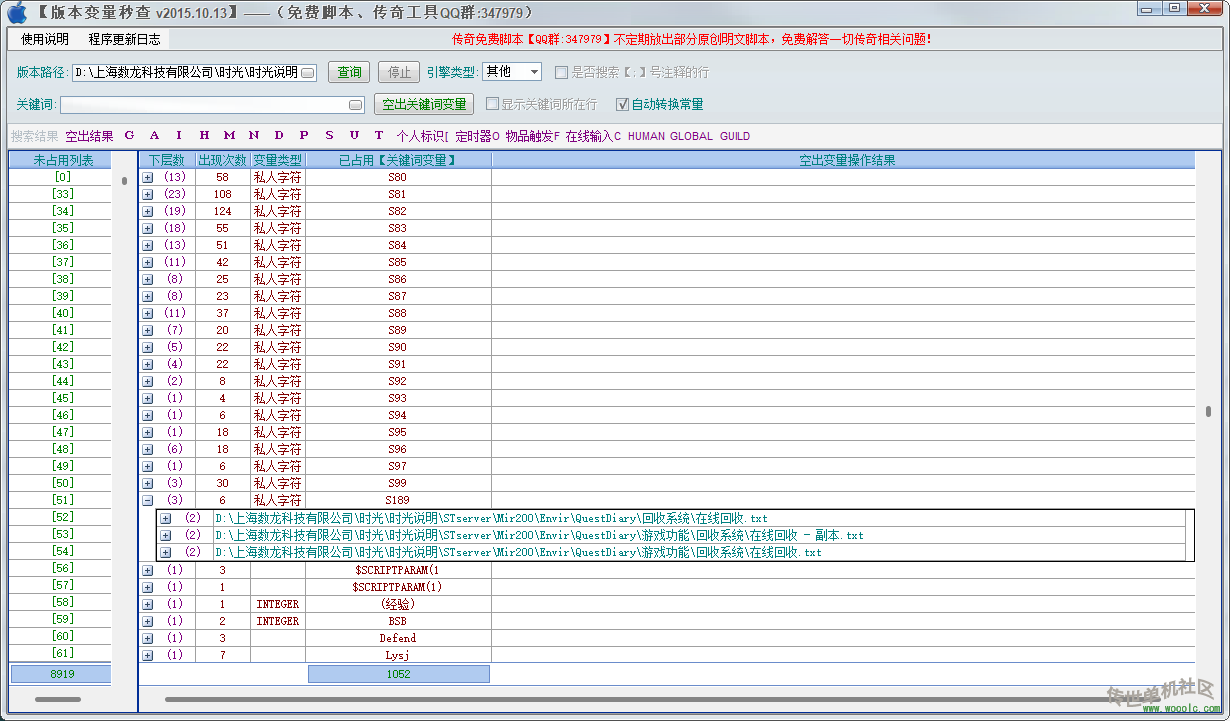Click the 空出关键词变量 button
The height and width of the screenshot is (721, 1230).
click(424, 104)
